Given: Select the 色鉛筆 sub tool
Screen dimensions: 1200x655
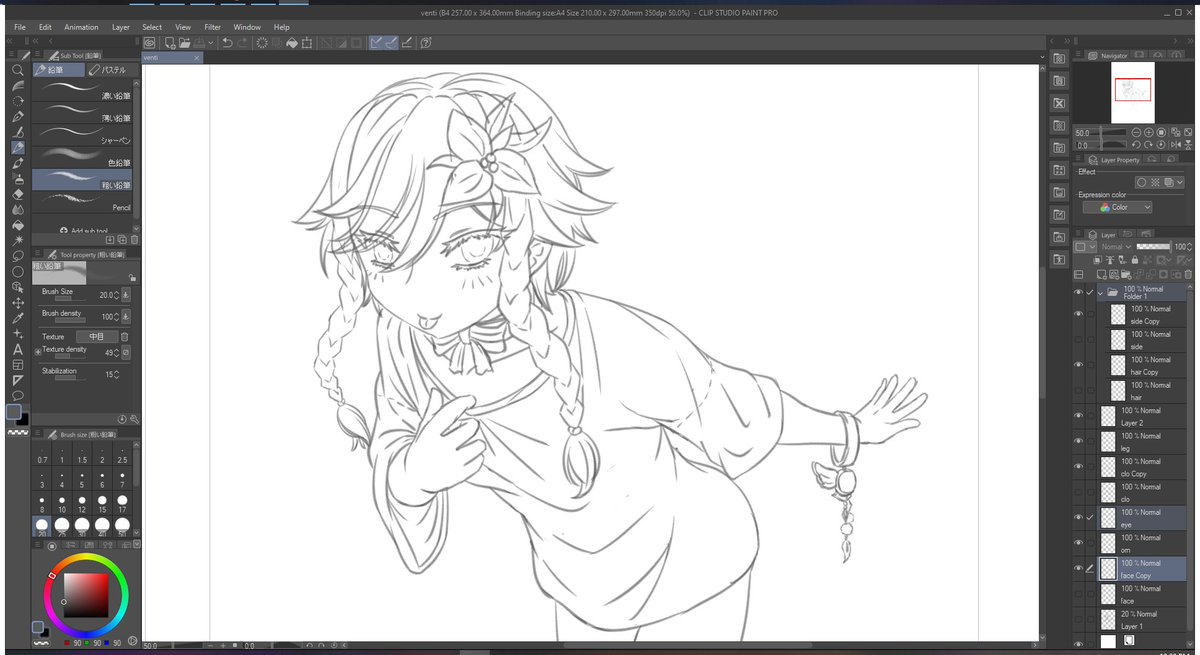Looking at the screenshot, I should (x=83, y=158).
